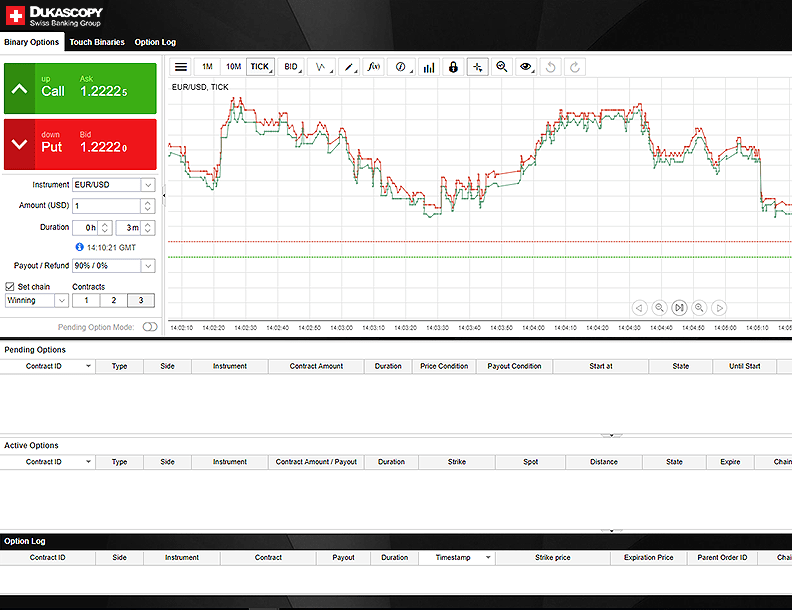Click the duration hours stepper arrows
The width and height of the screenshot is (792, 610).
click(105, 228)
